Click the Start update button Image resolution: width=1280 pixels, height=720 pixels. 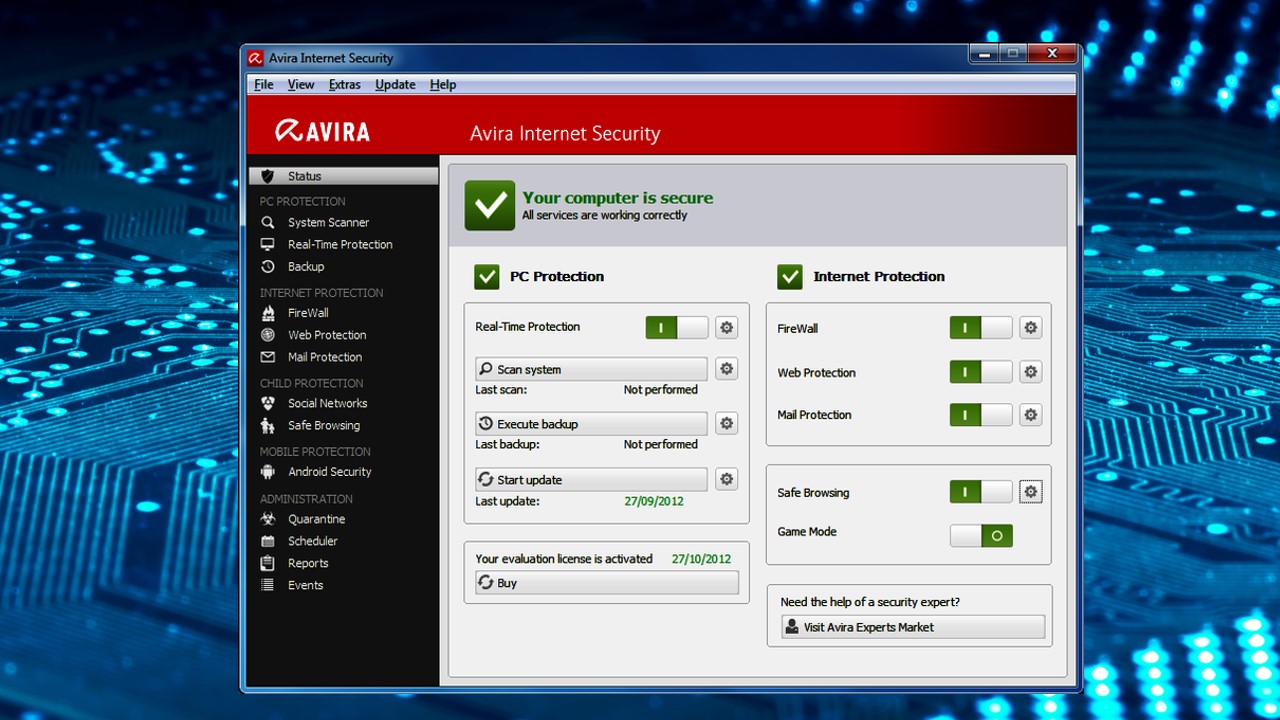pos(591,480)
